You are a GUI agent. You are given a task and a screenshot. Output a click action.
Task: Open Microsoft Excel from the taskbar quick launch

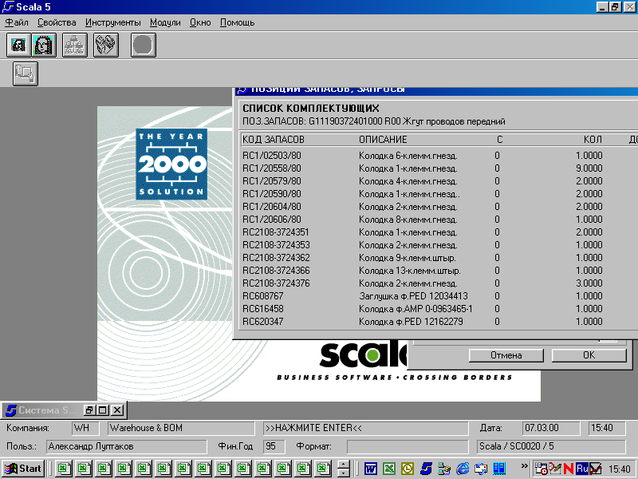pos(388,468)
